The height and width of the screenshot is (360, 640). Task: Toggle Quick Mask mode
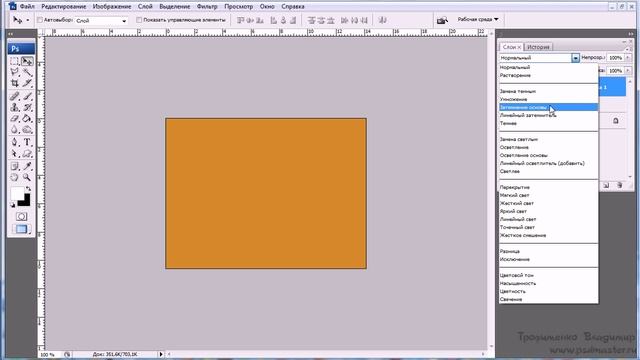[x=21, y=216]
